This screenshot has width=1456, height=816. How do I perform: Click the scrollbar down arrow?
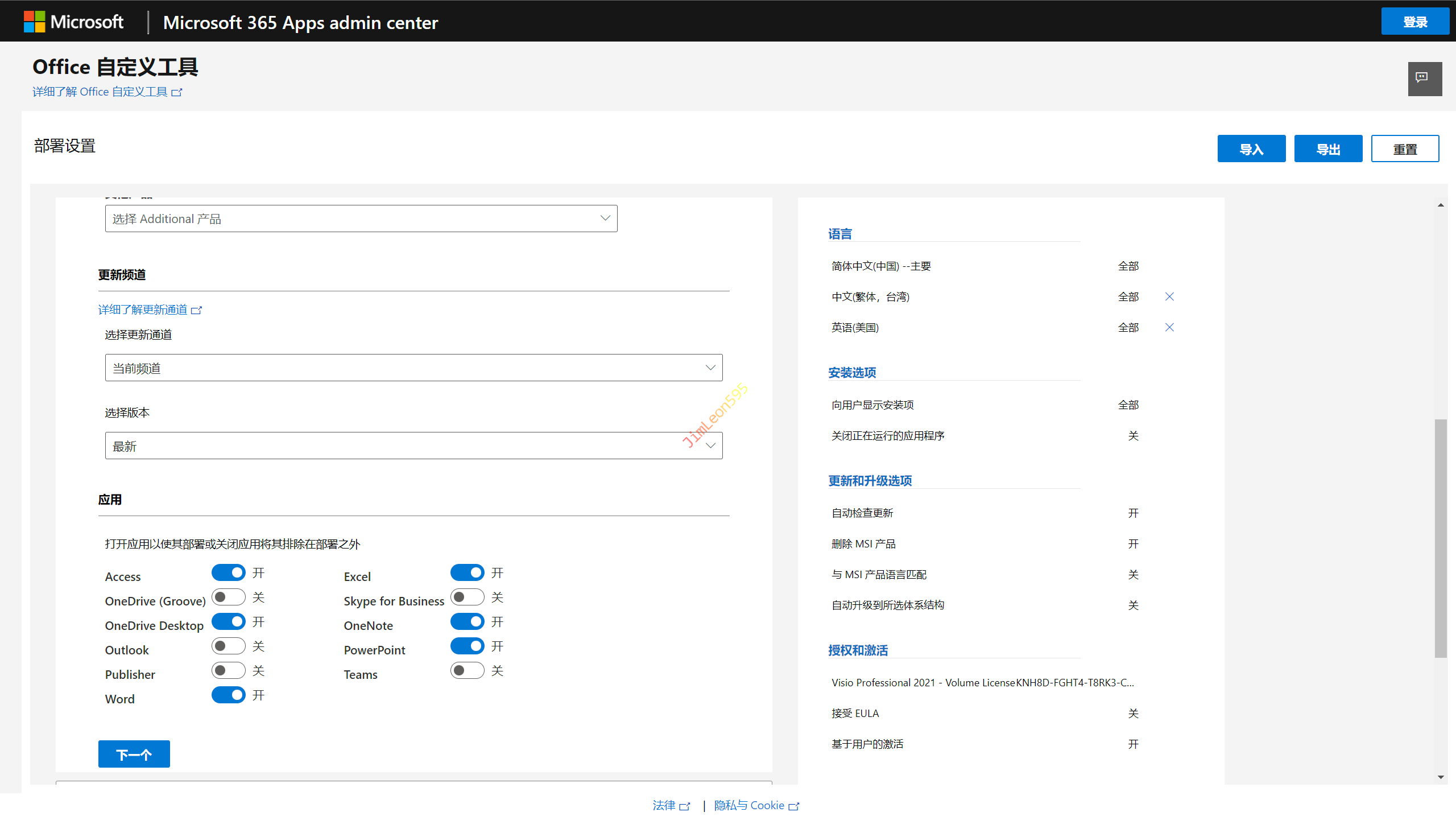(x=1440, y=777)
